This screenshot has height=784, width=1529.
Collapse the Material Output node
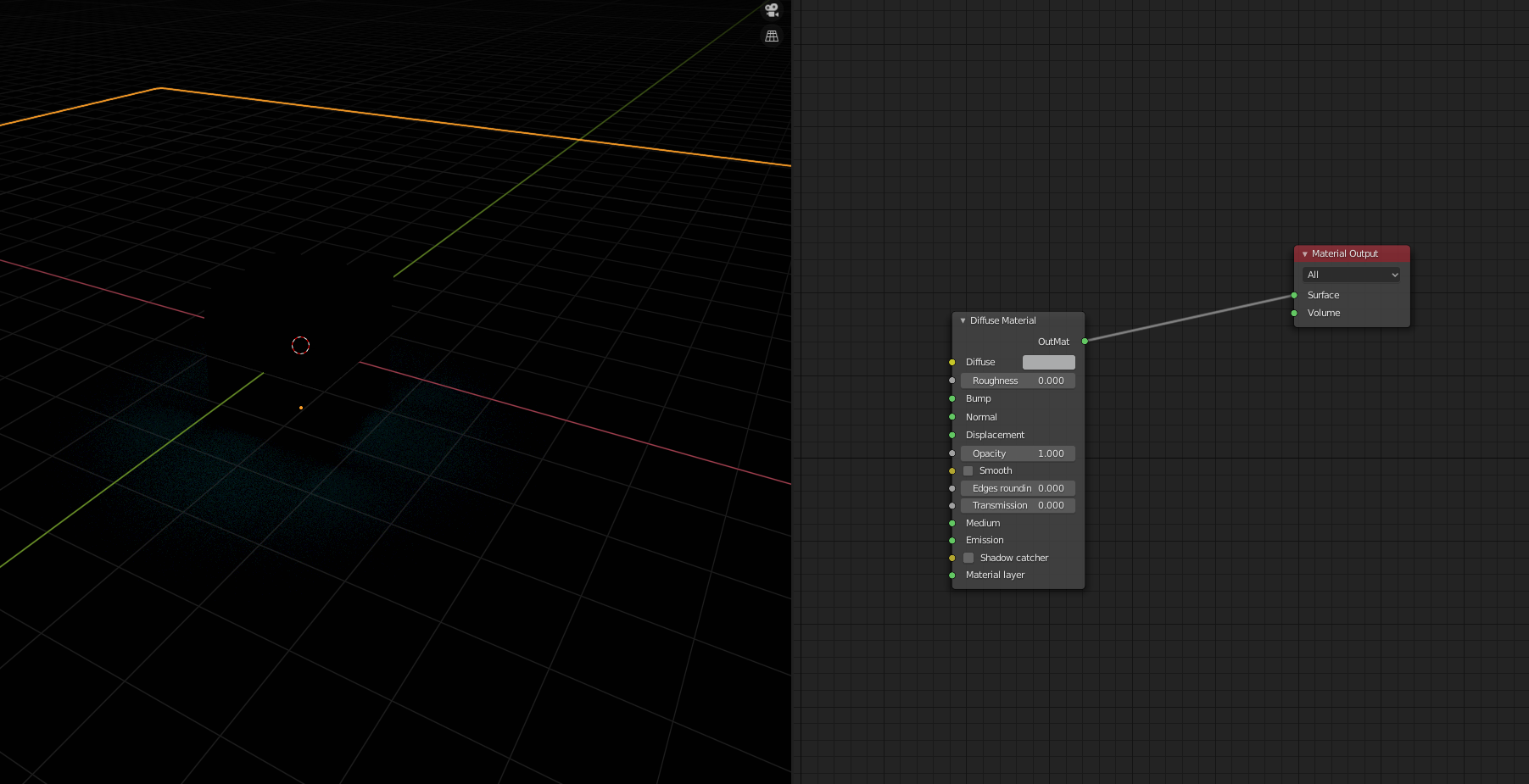click(x=1304, y=254)
